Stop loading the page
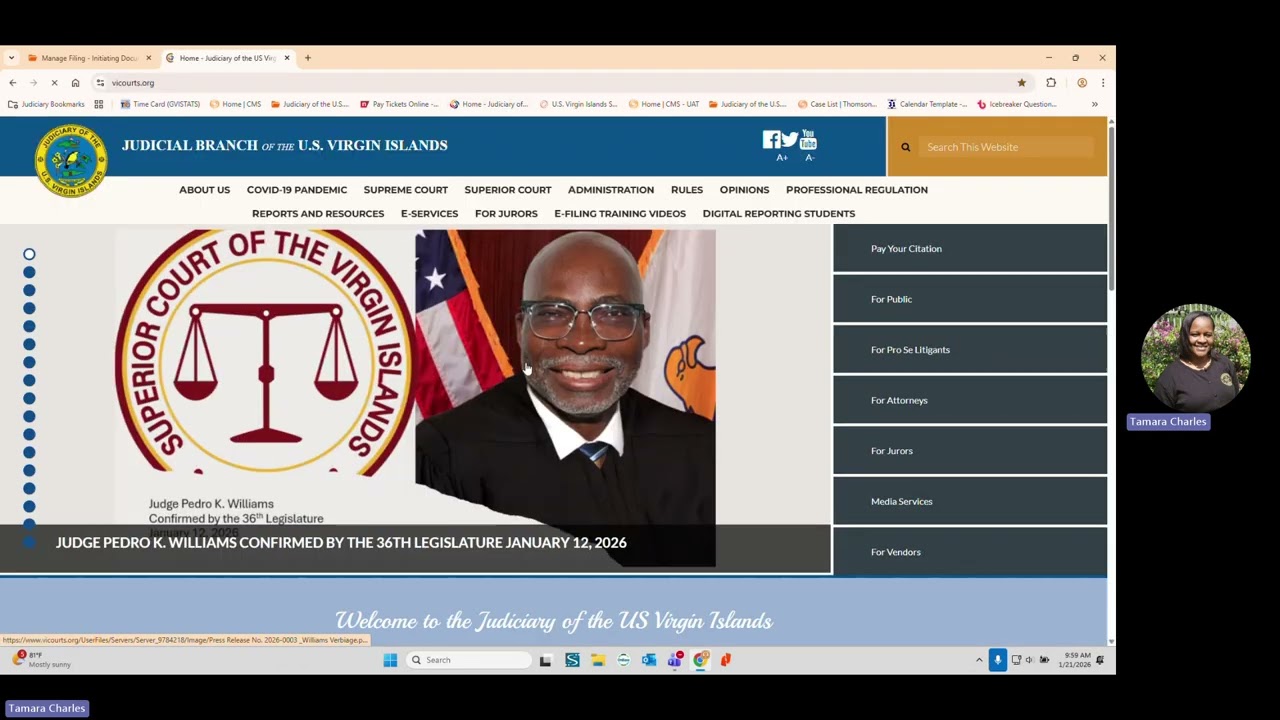 click(54, 83)
